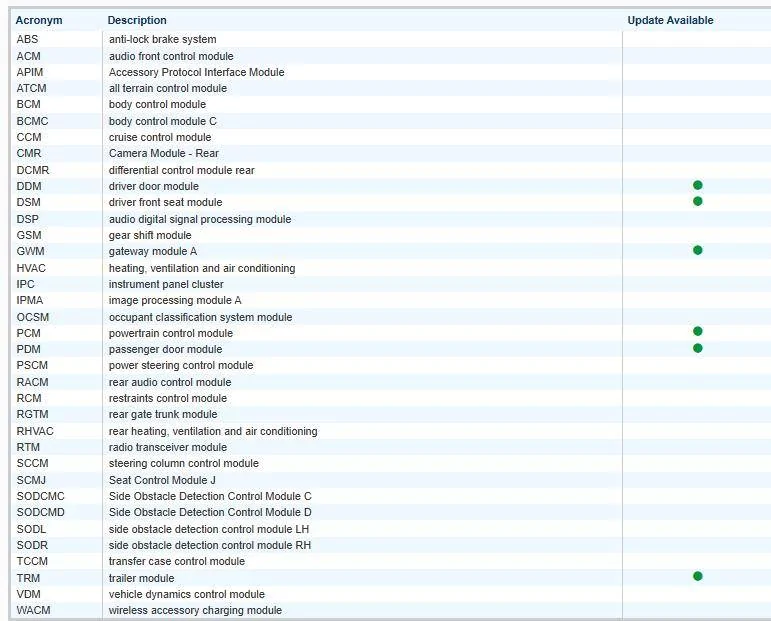
Task: Click PCM powertrain update available dot
Action: click(x=697, y=331)
